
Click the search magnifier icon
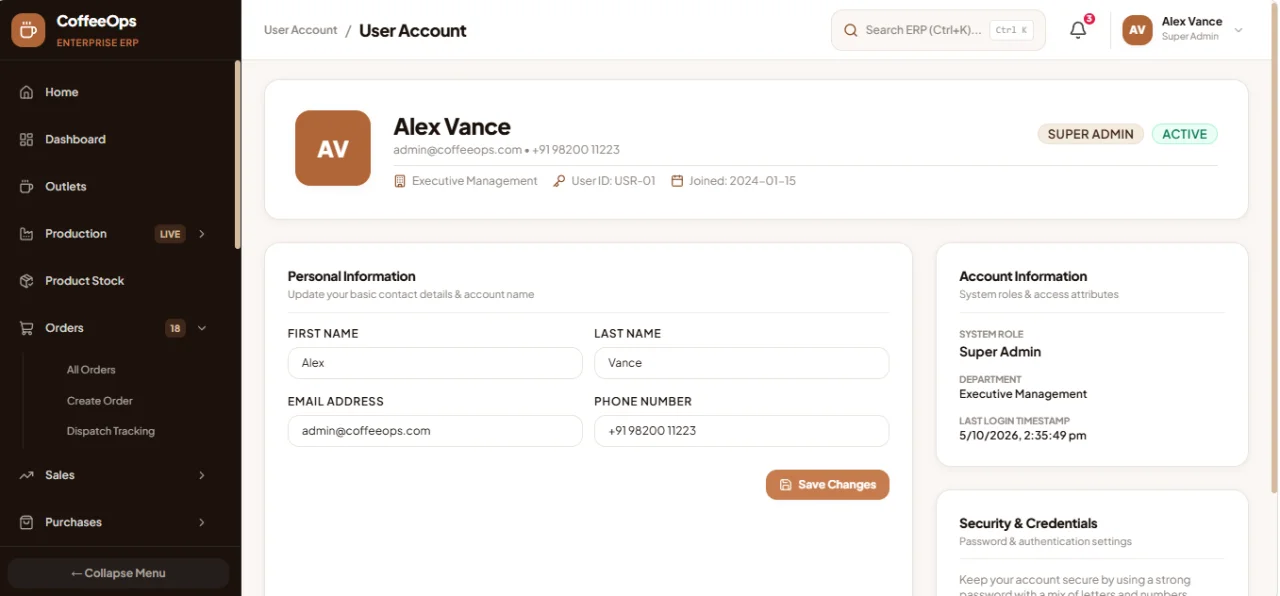[851, 30]
